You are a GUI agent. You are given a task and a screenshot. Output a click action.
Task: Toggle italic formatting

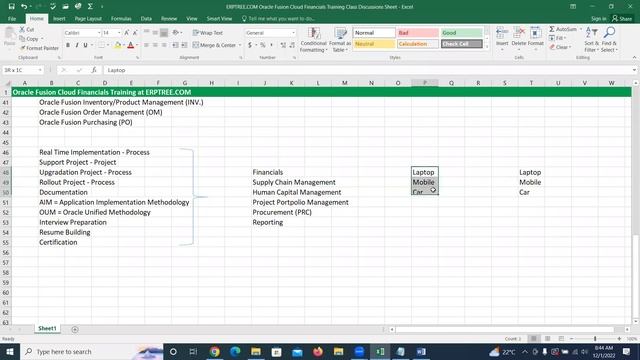pos(77,45)
